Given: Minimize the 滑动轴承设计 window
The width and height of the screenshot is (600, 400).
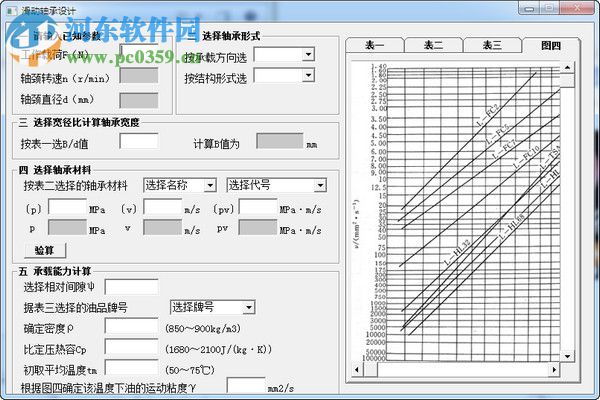Looking at the screenshot, I should [529, 8].
